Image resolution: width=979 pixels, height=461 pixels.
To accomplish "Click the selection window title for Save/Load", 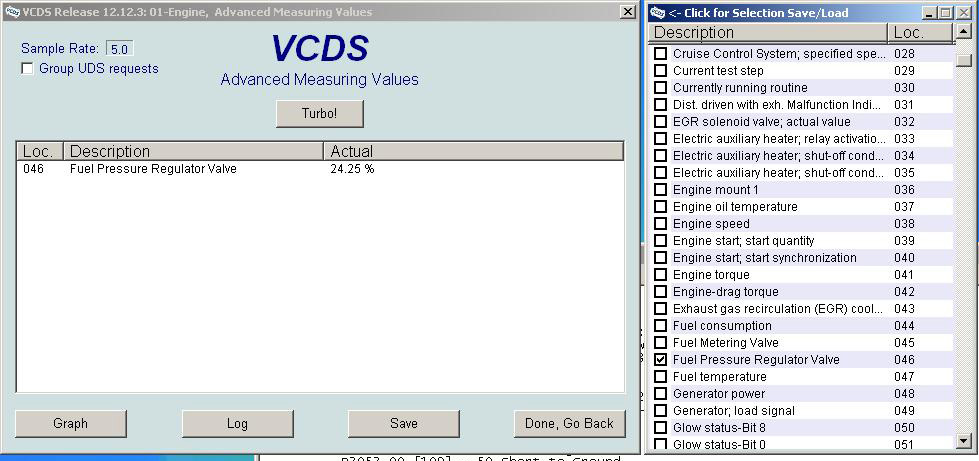I will (758, 12).
